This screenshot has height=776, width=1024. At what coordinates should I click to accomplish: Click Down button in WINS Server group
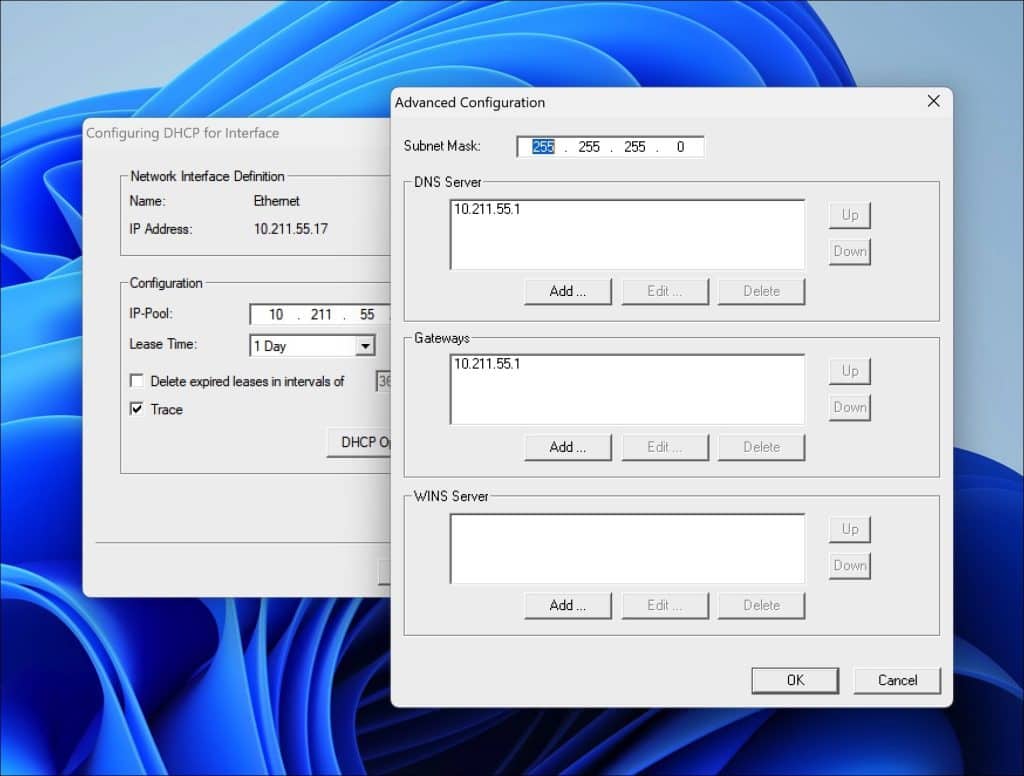849,566
